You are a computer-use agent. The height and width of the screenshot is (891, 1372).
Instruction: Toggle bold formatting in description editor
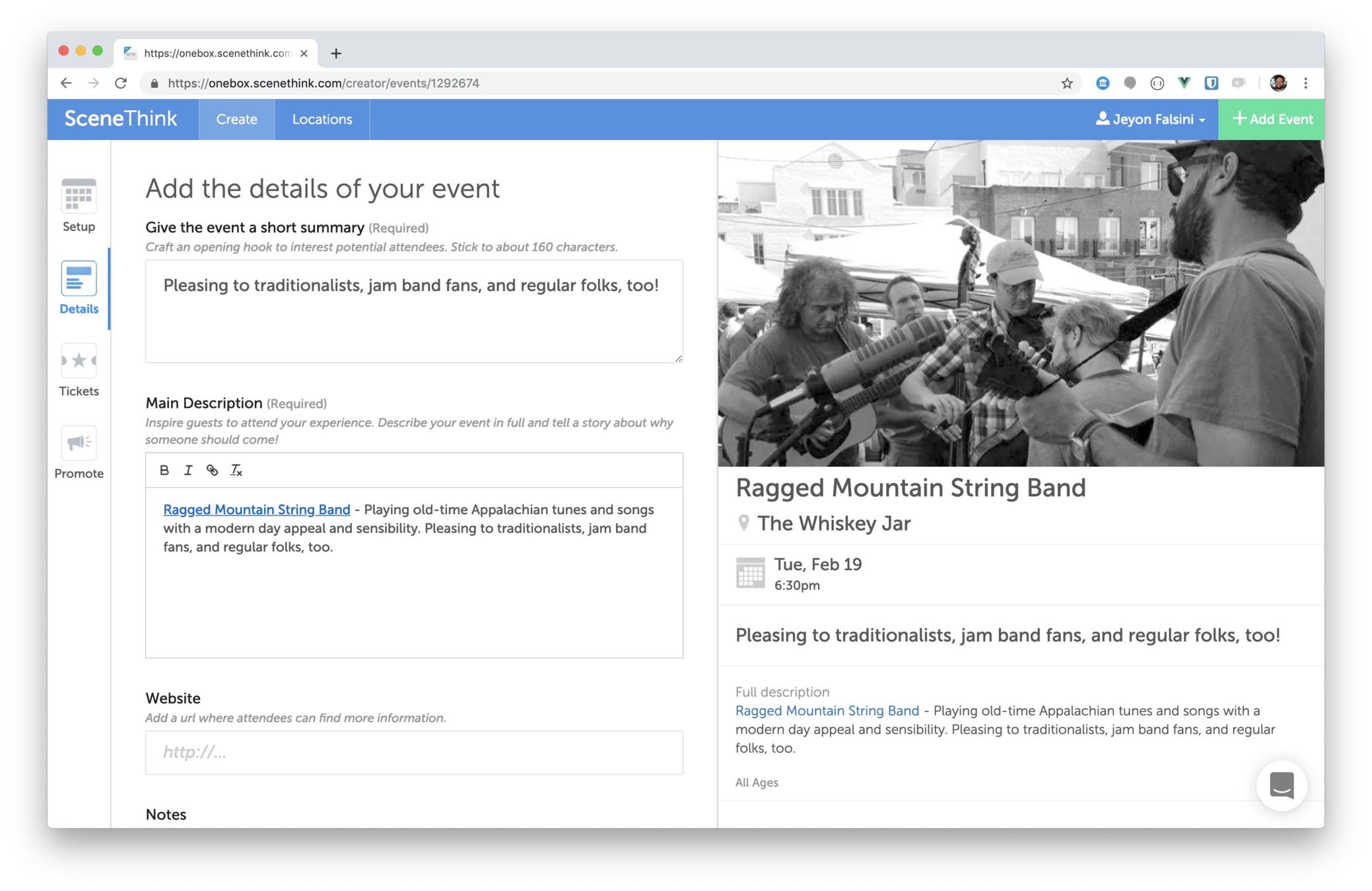164,470
